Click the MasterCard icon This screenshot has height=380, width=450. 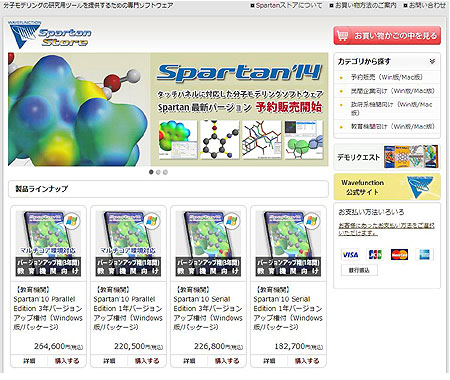point(399,255)
